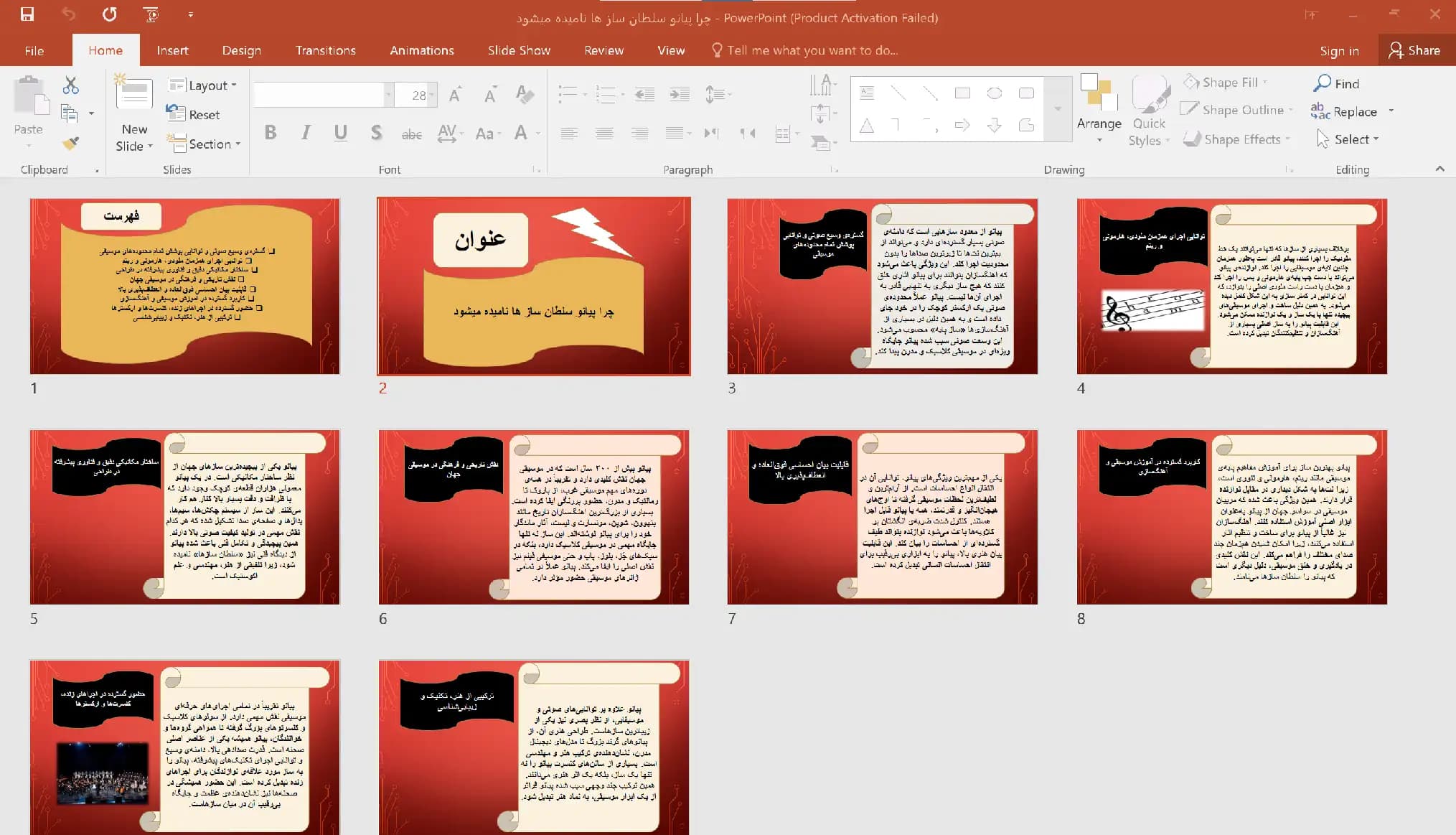Click the Find button
This screenshot has width=1456, height=835.
tap(1336, 83)
